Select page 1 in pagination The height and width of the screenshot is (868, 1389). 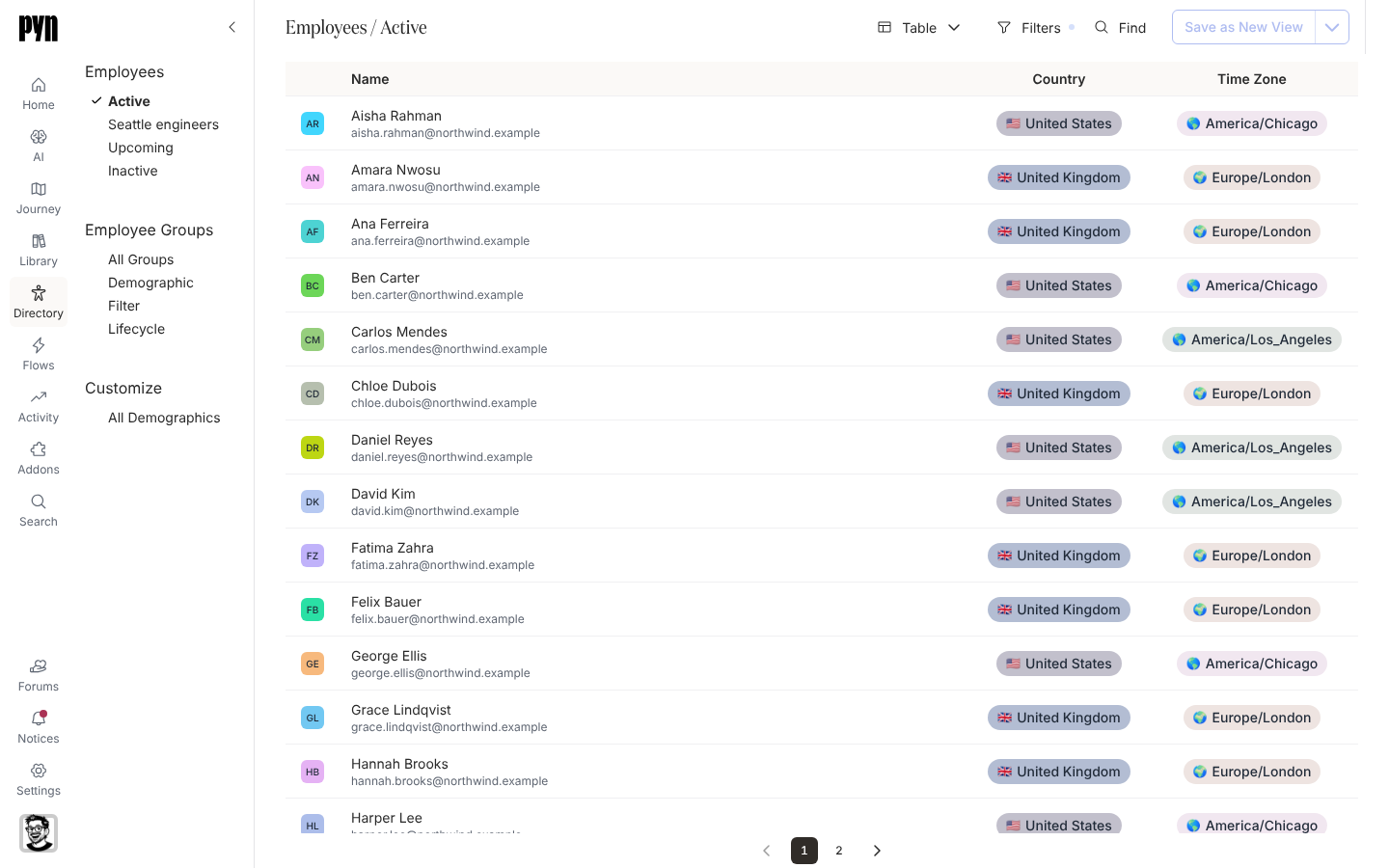pos(804,851)
